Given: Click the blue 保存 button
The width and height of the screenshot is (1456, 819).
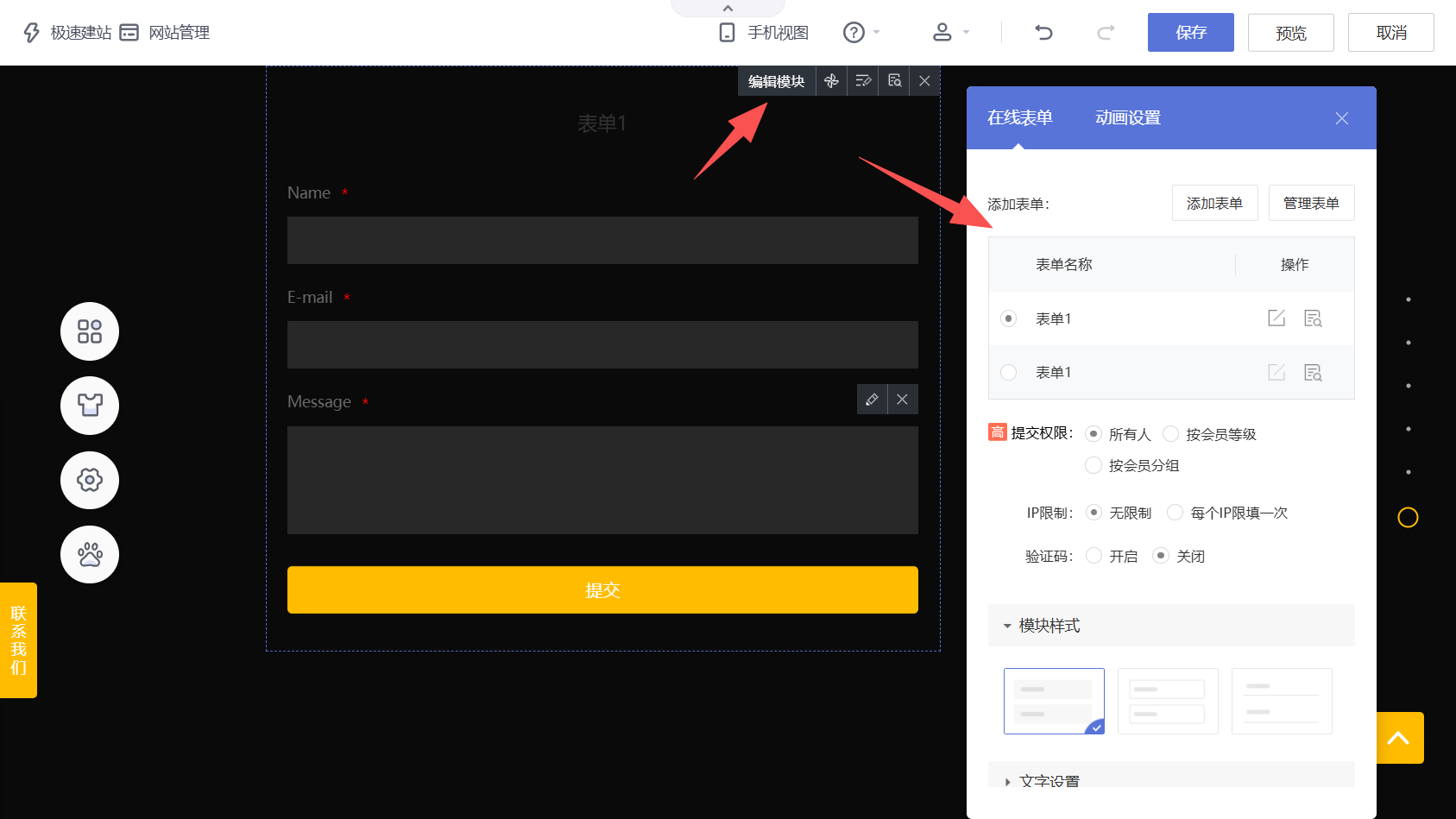Looking at the screenshot, I should [x=1190, y=33].
